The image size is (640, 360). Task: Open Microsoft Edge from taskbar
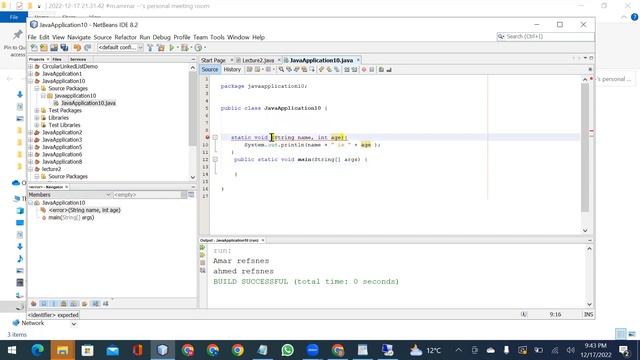38,350
